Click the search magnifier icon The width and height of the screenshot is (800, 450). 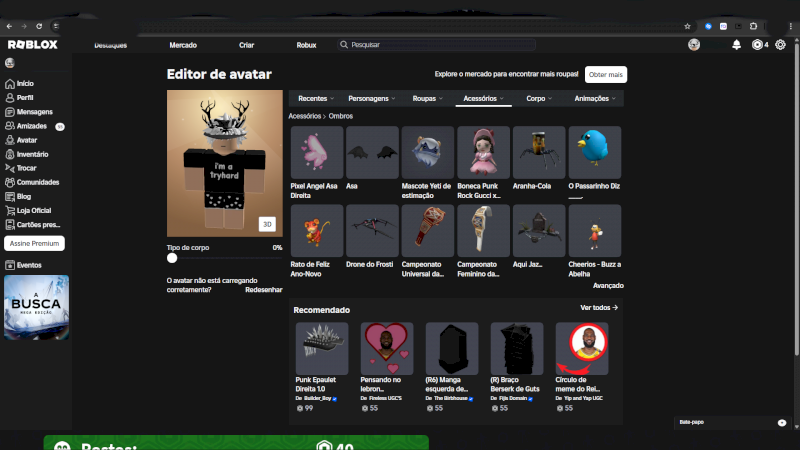344,45
